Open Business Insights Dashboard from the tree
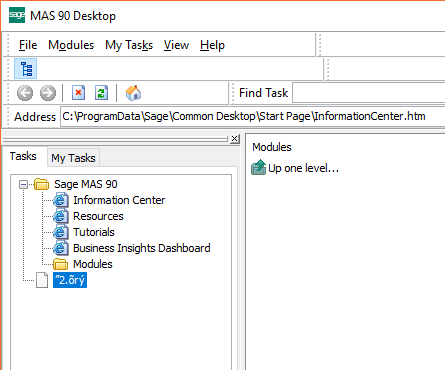 pyautogui.click(x=142, y=248)
